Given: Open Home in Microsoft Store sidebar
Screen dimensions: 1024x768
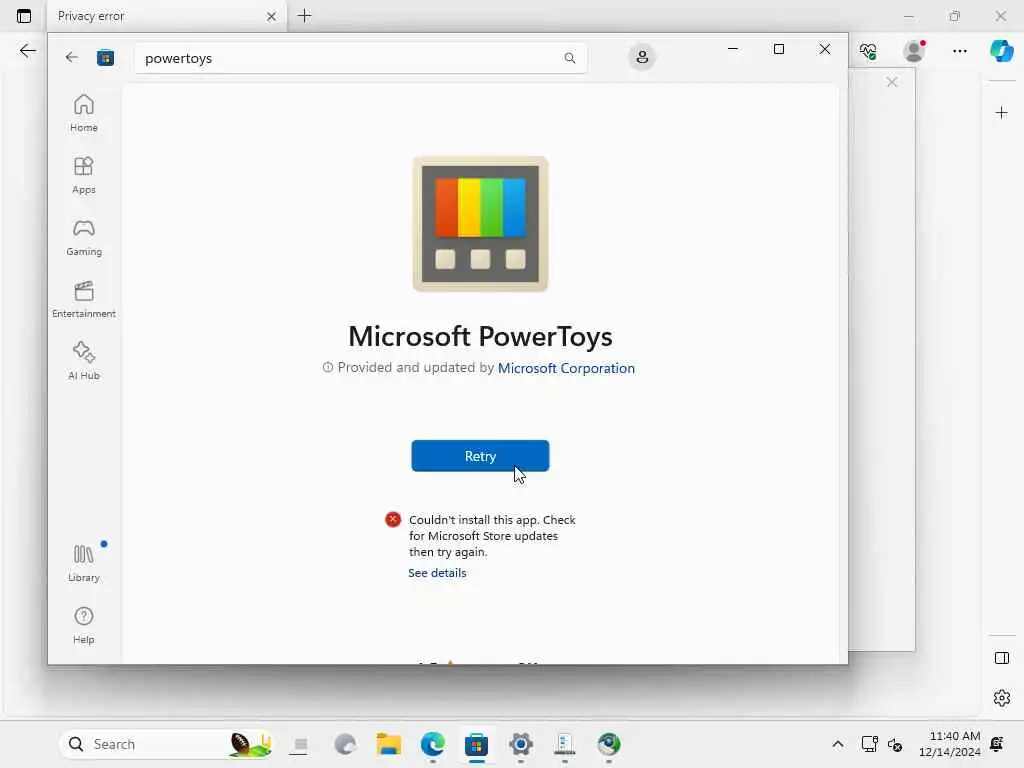Looking at the screenshot, I should [84, 112].
